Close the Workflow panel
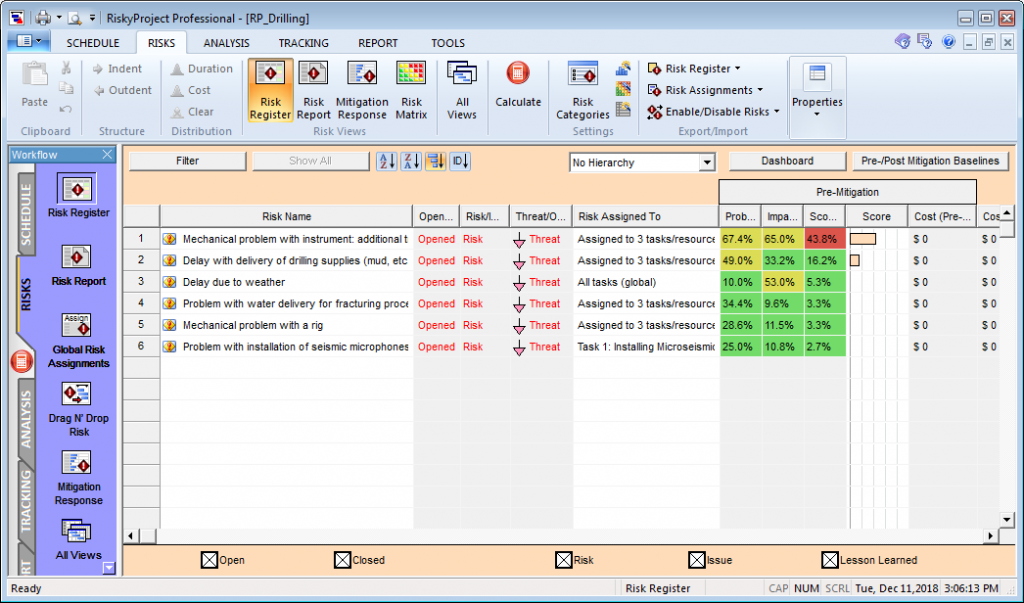 (x=107, y=154)
